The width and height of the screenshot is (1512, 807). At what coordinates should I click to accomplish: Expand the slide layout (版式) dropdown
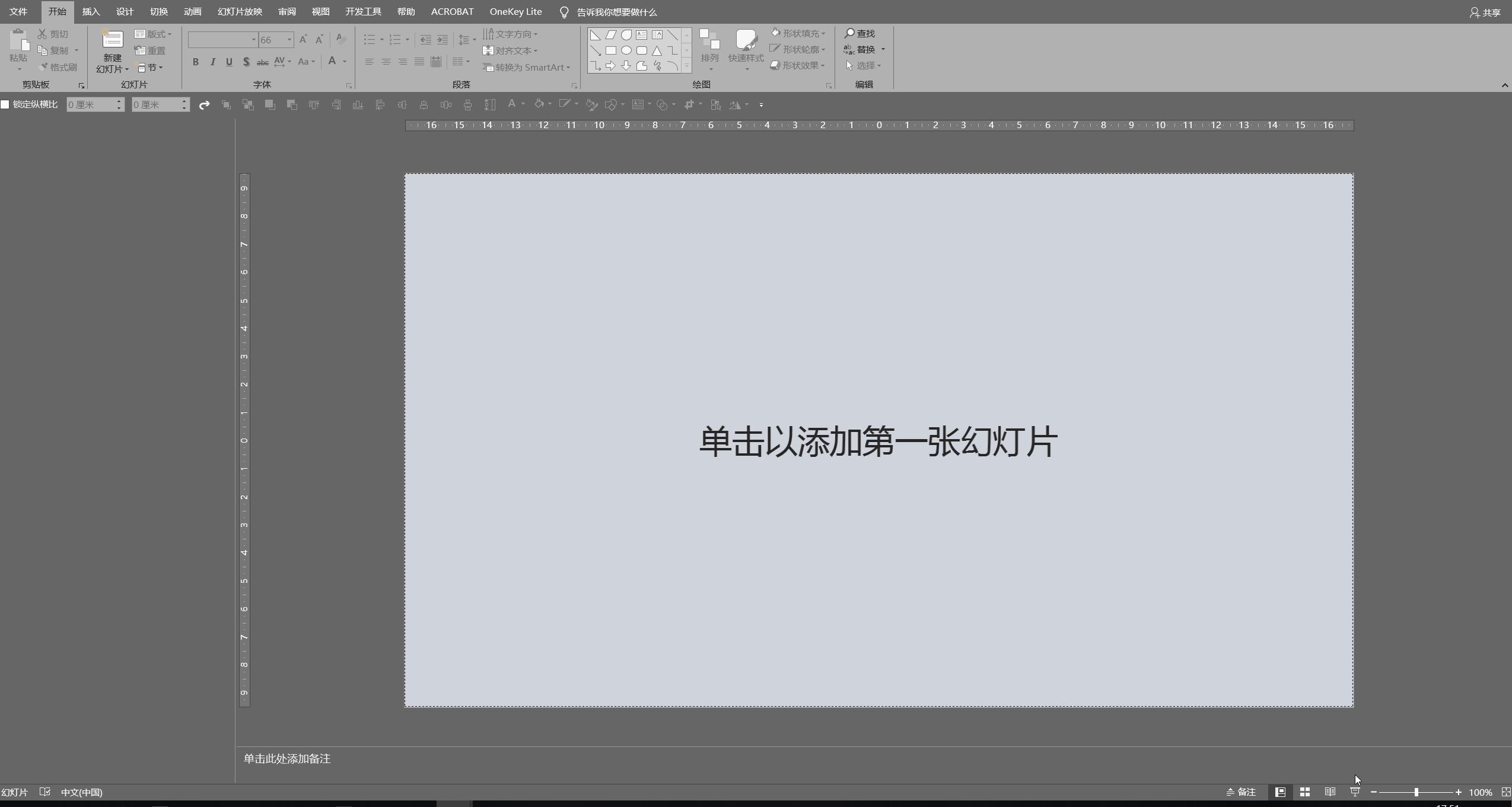(153, 33)
